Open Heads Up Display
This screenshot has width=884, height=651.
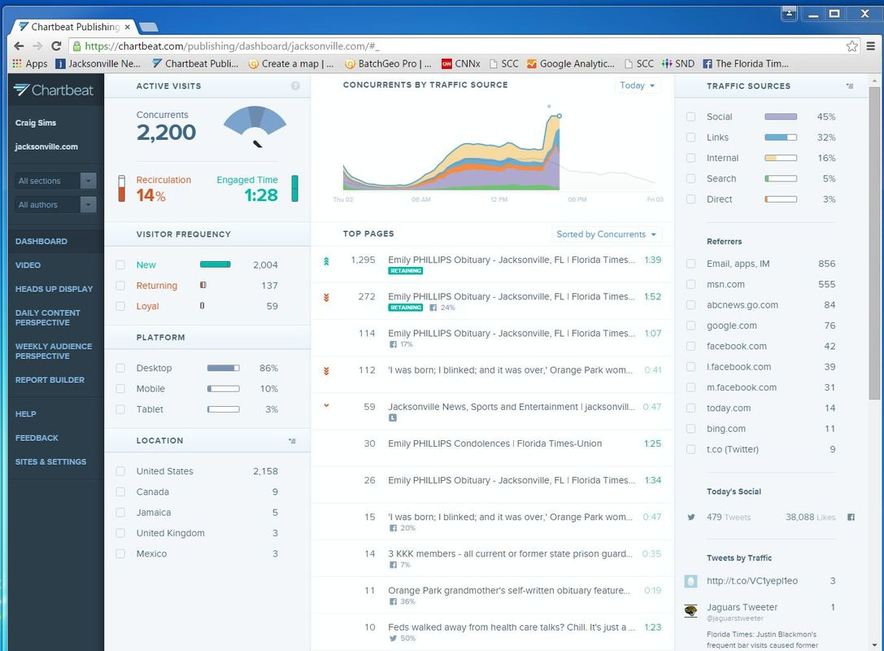pos(54,289)
